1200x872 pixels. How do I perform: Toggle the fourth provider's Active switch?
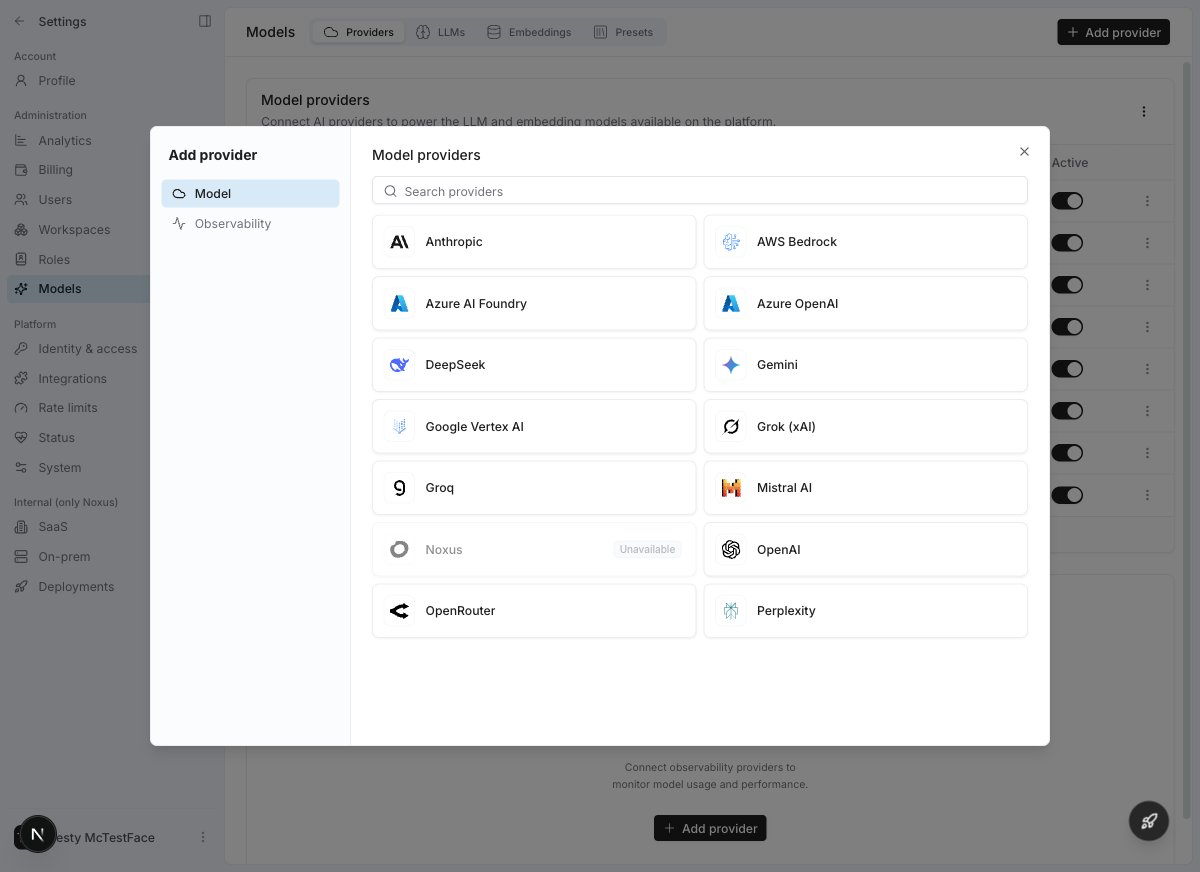[1067, 327]
